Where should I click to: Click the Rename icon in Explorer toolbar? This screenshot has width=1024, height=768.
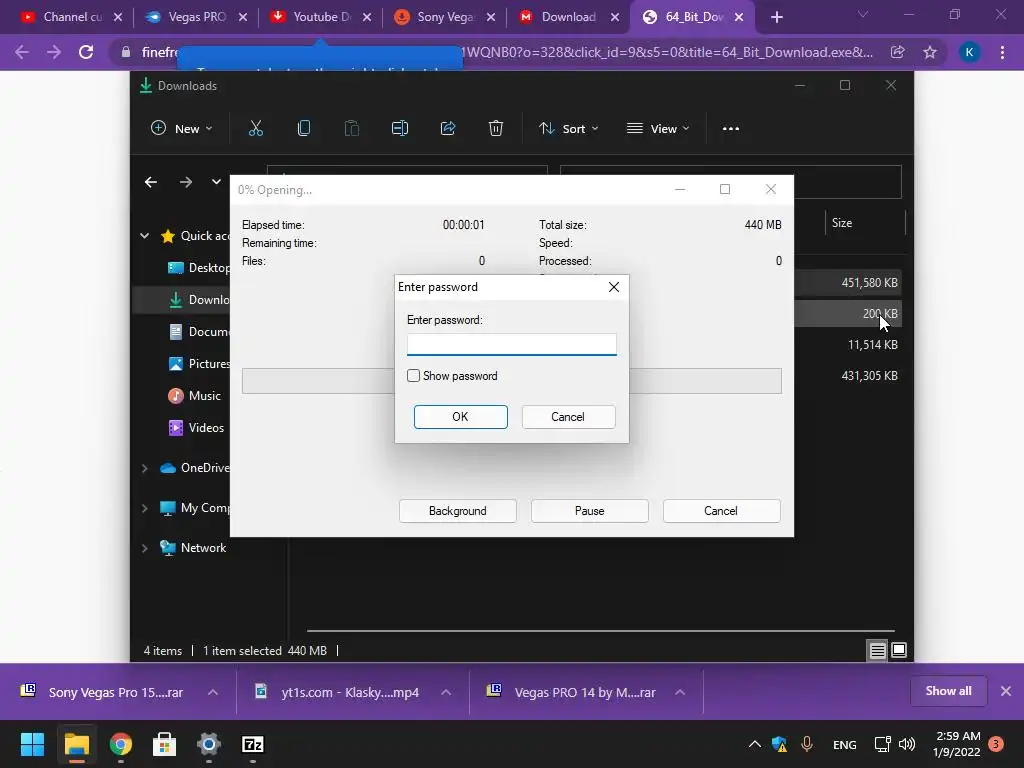click(x=400, y=129)
